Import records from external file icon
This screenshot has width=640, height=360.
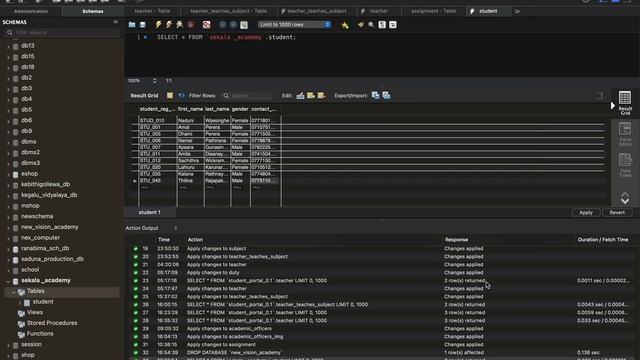[x=386, y=96]
